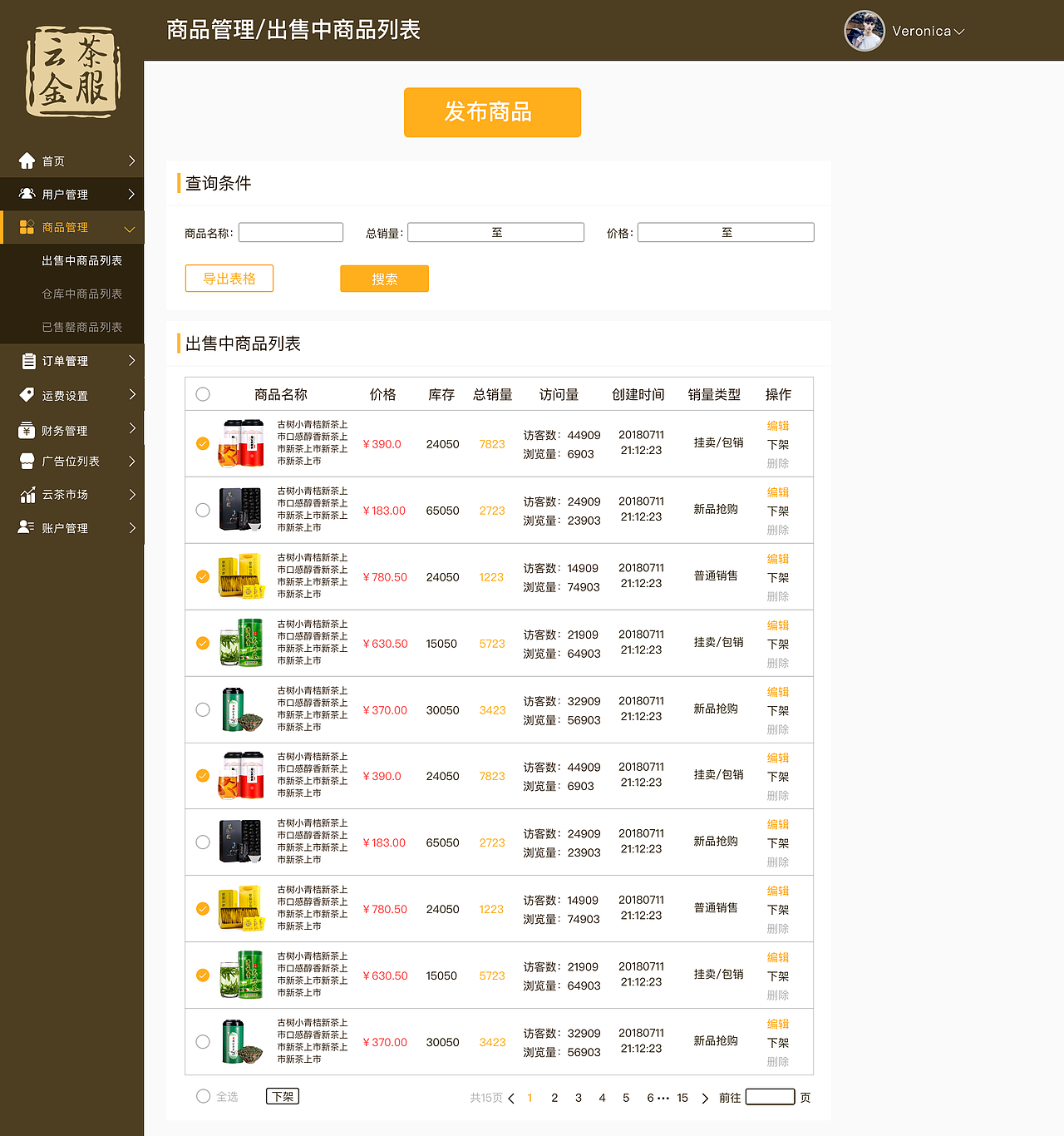Enable the 全选 checkbox at the bottom

click(202, 1096)
